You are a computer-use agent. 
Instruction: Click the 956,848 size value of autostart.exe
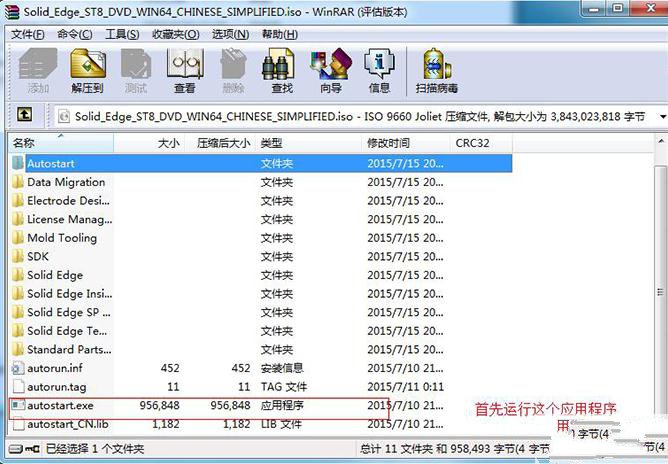click(x=159, y=405)
